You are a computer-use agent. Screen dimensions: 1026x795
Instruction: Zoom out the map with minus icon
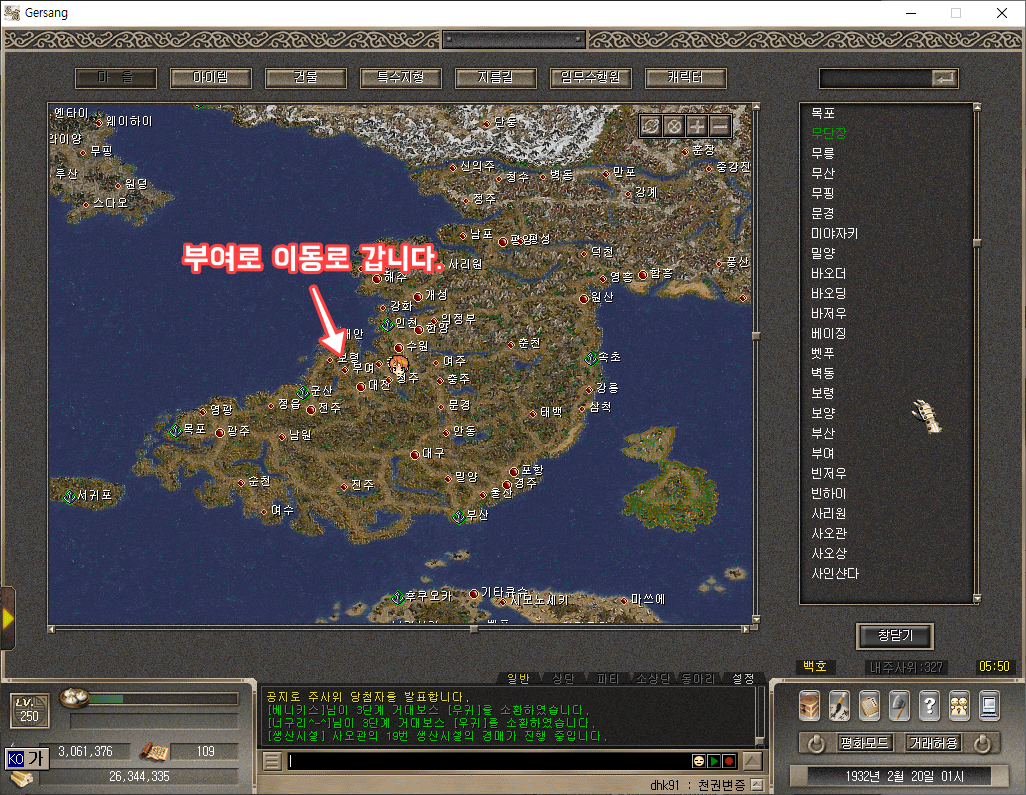720,126
